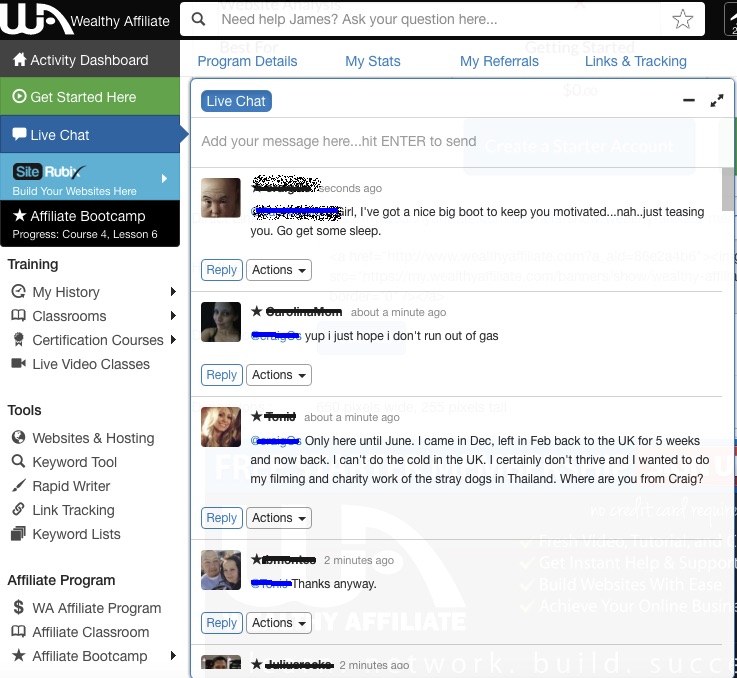Open the Keyword Tool link

(x=74, y=462)
